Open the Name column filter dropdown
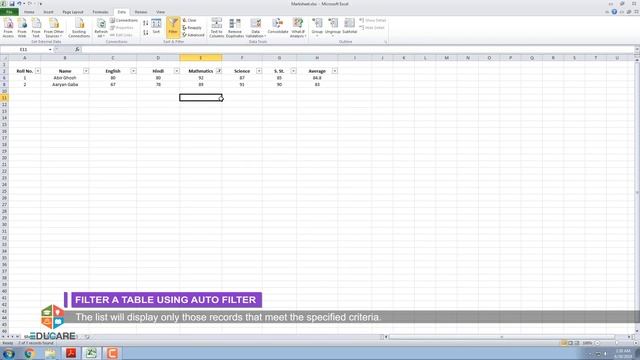Screen dimensions: 640x360 tap(86, 71)
